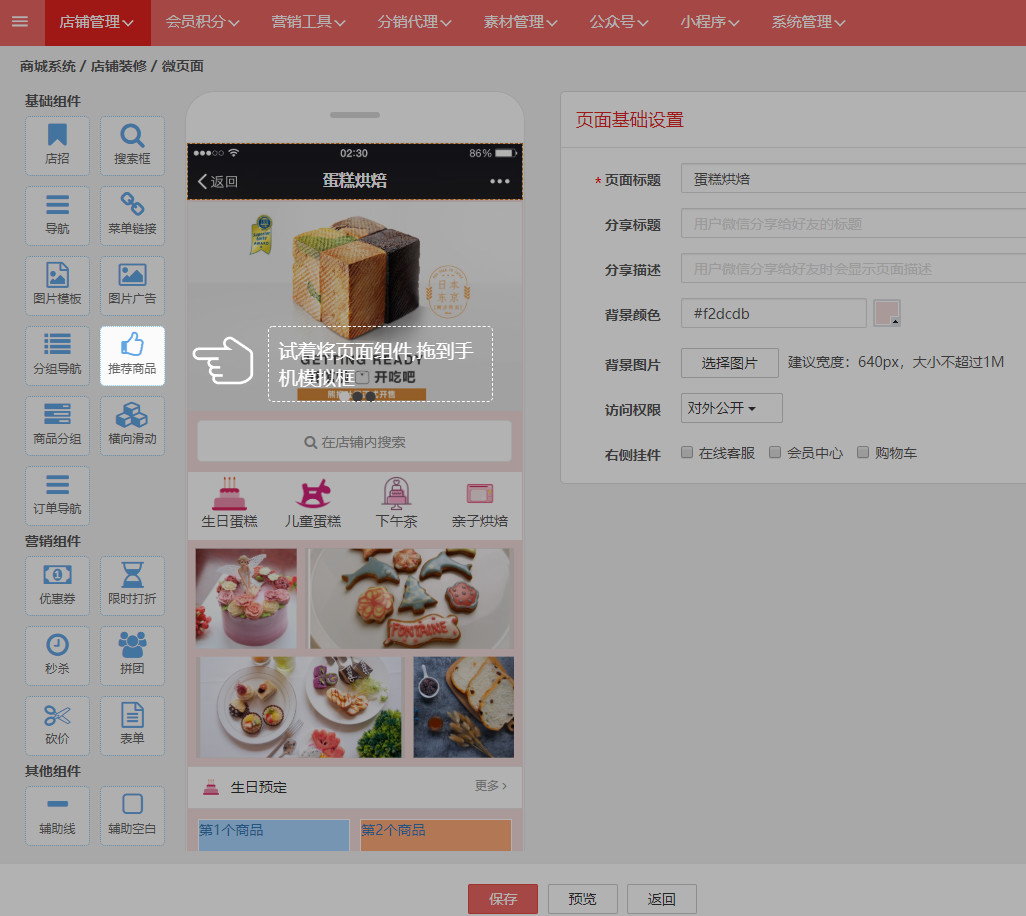Choose the 图片广告 component

(x=132, y=285)
